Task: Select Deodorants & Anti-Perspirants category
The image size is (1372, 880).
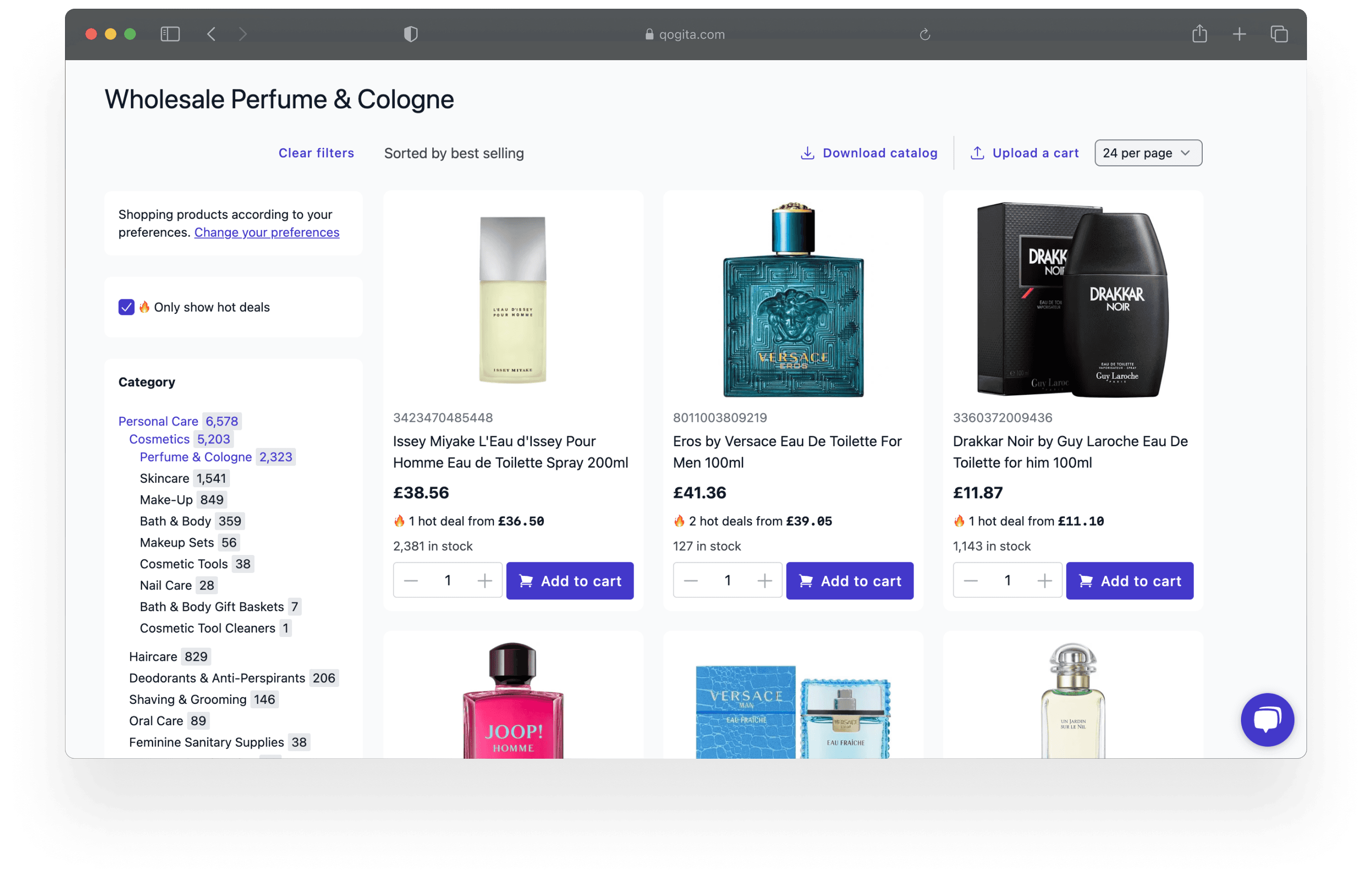Action: coord(217,678)
